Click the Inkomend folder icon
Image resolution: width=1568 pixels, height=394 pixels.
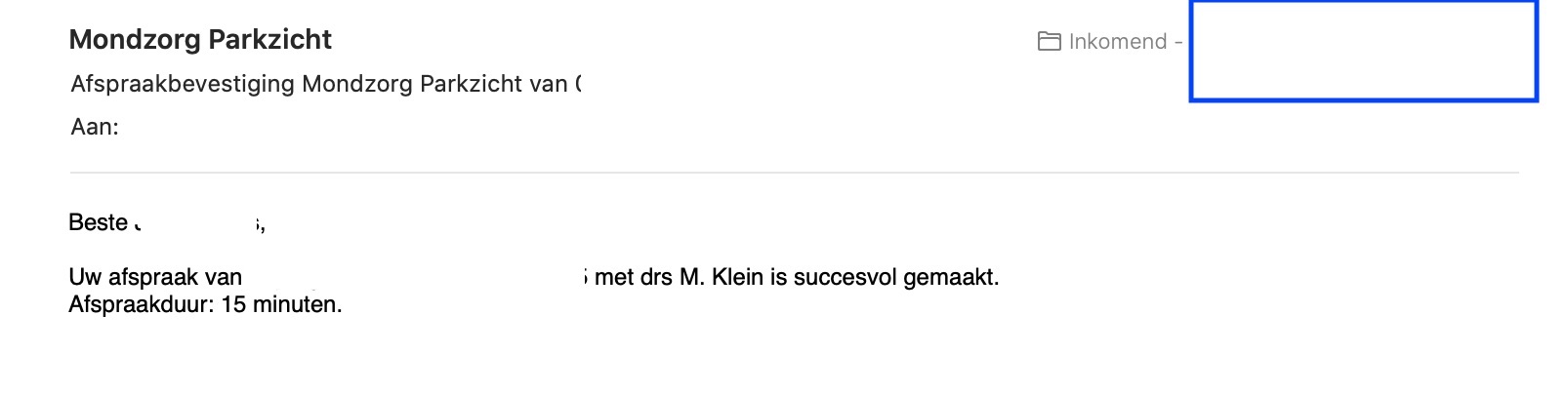(x=1049, y=41)
